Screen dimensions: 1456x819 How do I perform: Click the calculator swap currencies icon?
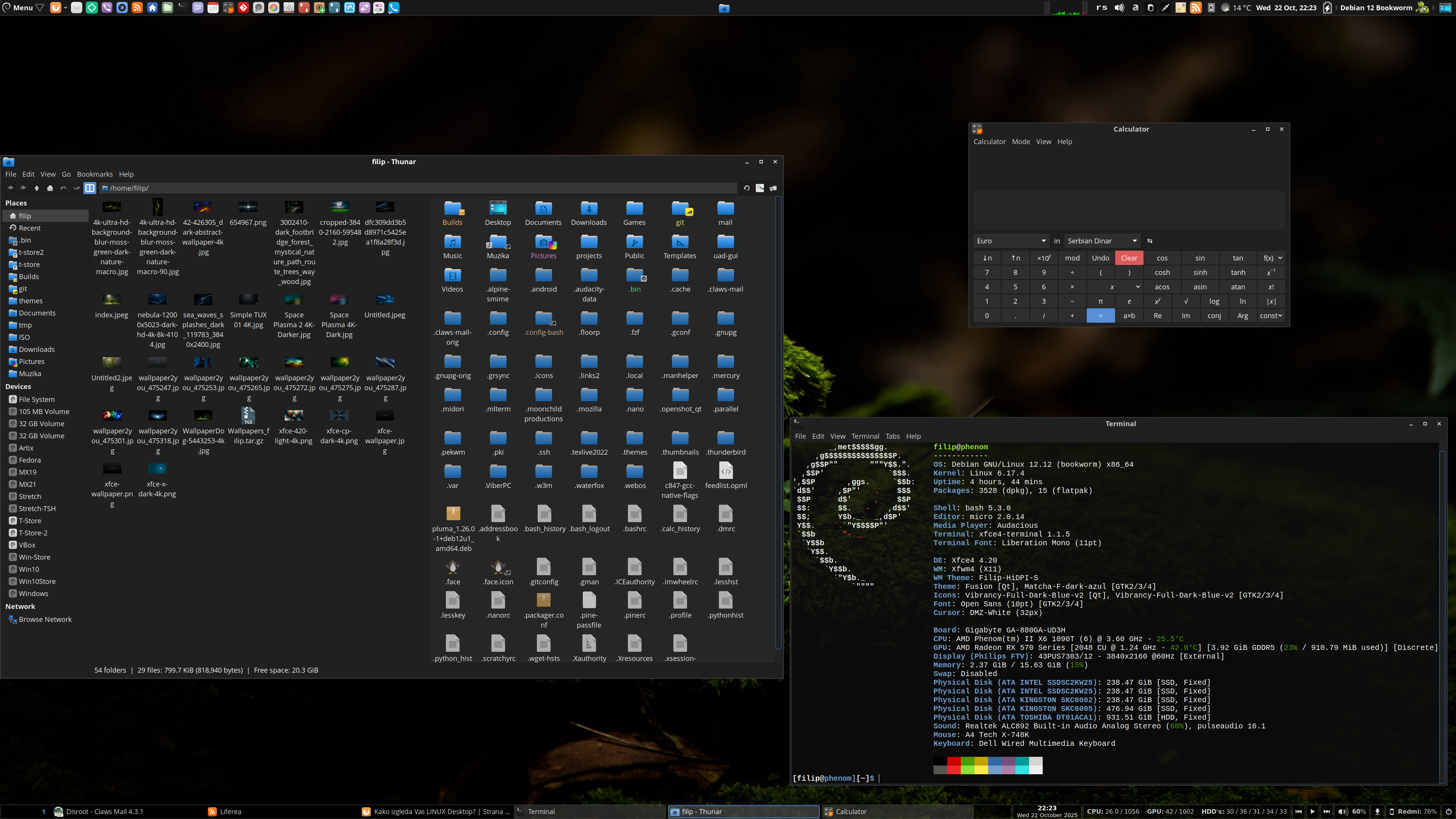coord(1150,241)
